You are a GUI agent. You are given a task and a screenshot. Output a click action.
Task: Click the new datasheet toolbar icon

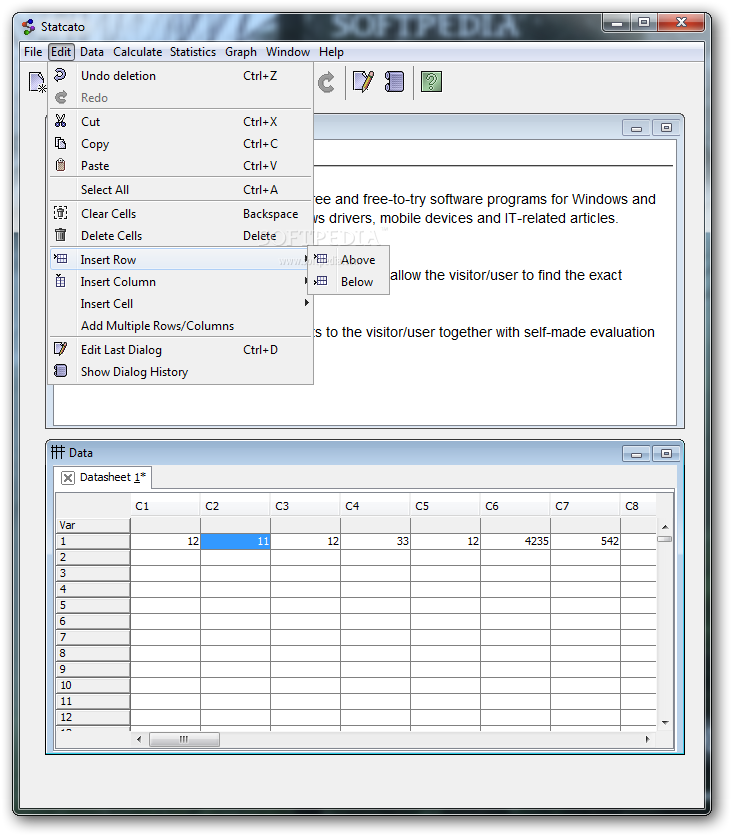(x=38, y=82)
